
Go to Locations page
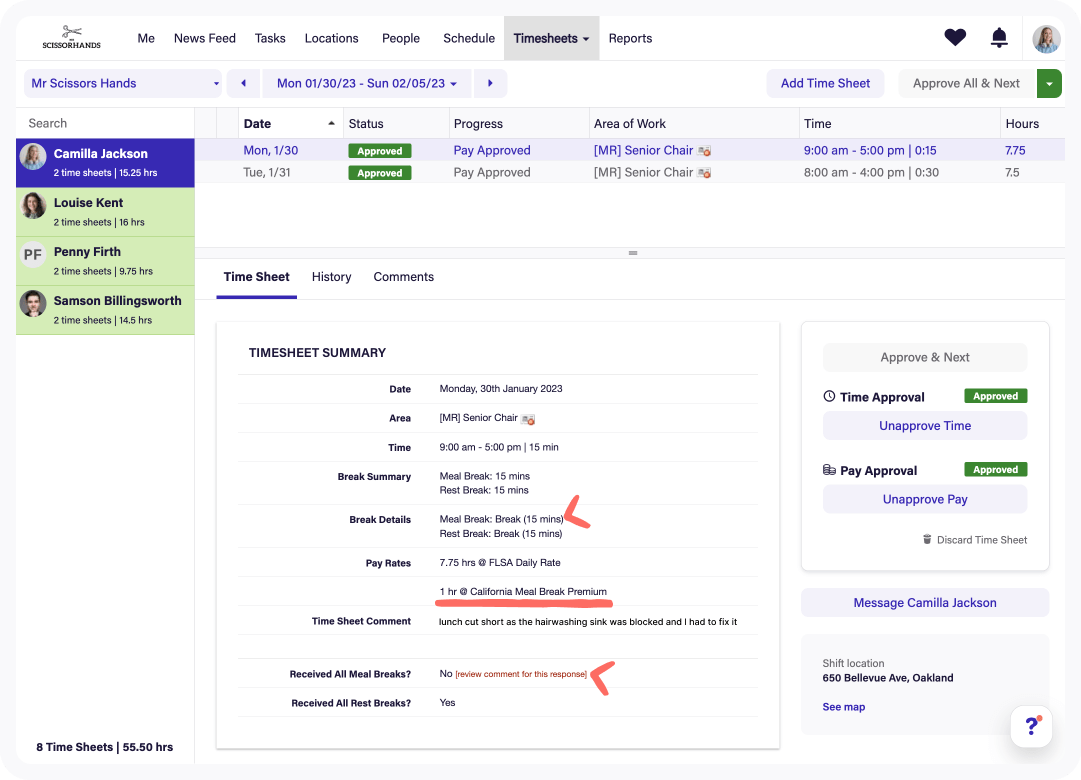point(332,39)
